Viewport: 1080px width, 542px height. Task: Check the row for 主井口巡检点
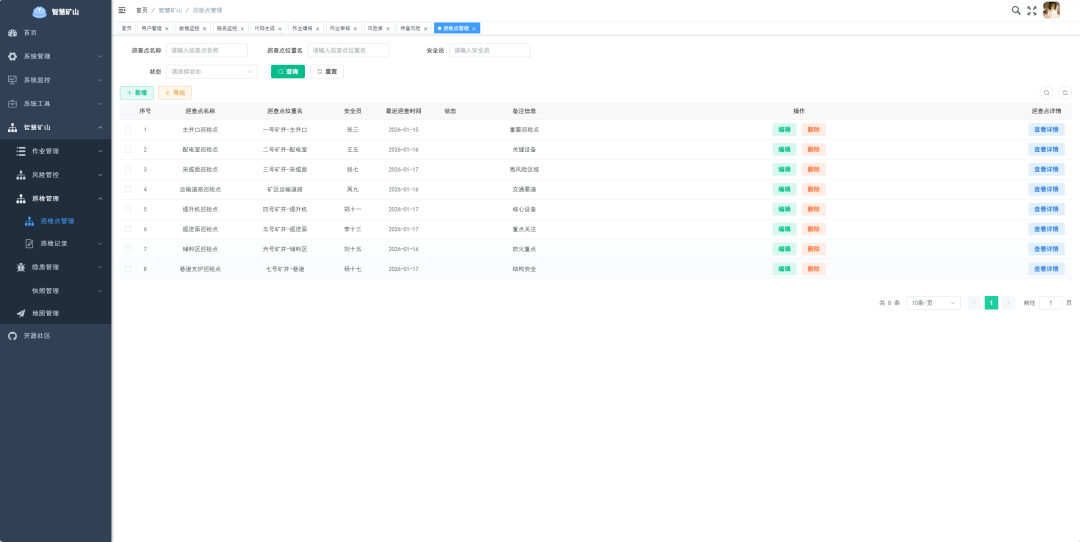(x=128, y=129)
